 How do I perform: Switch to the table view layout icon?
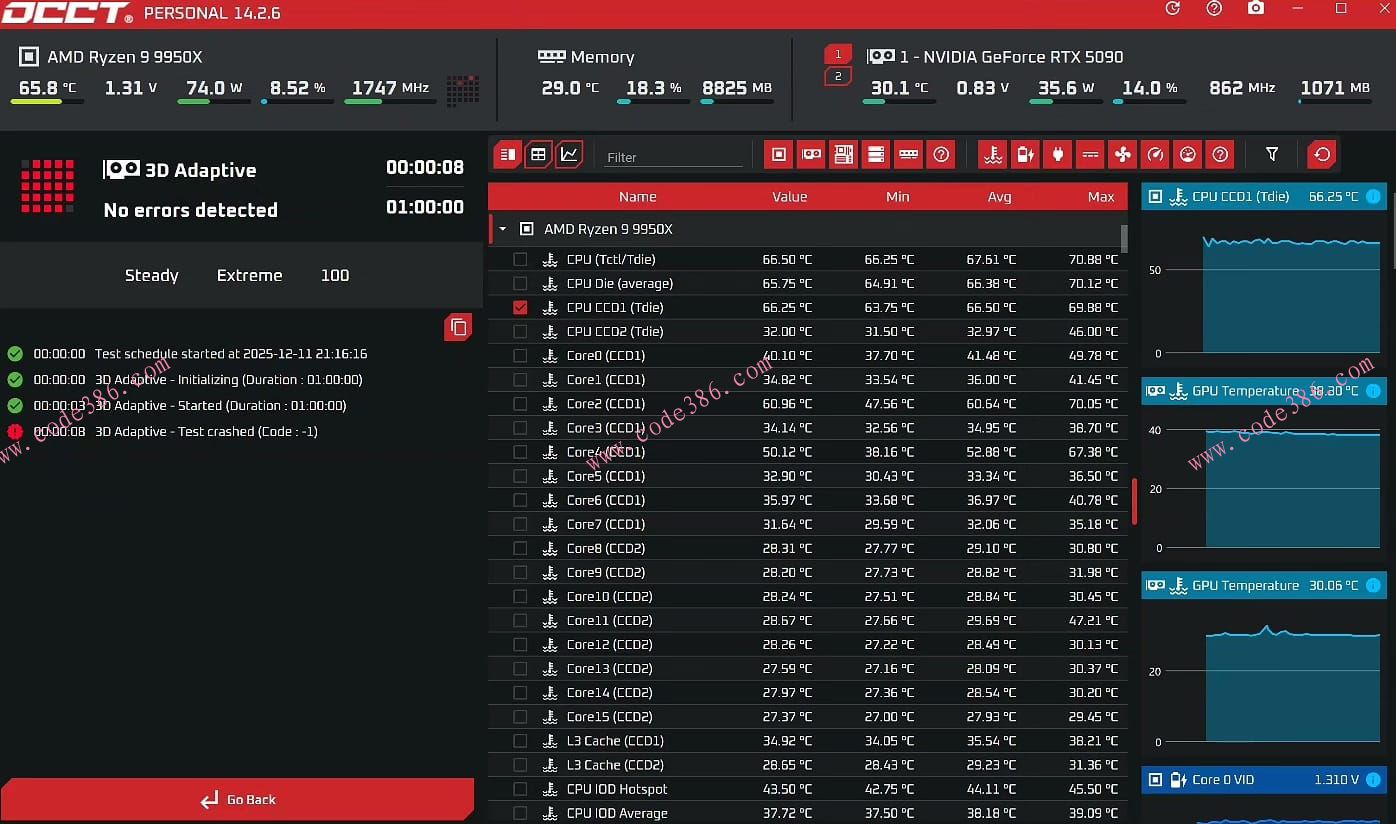pos(538,154)
